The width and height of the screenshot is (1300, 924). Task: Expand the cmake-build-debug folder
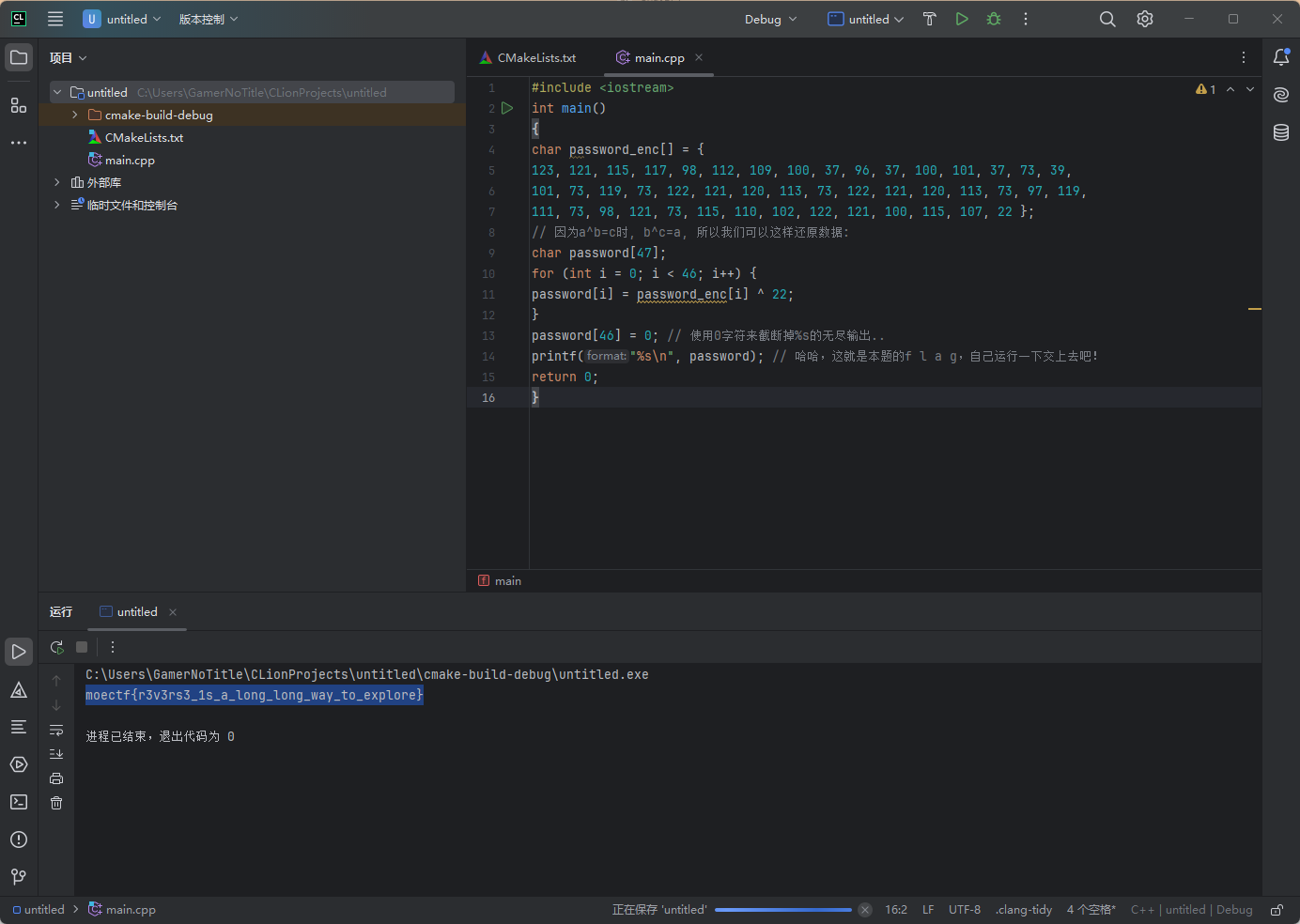pos(75,115)
